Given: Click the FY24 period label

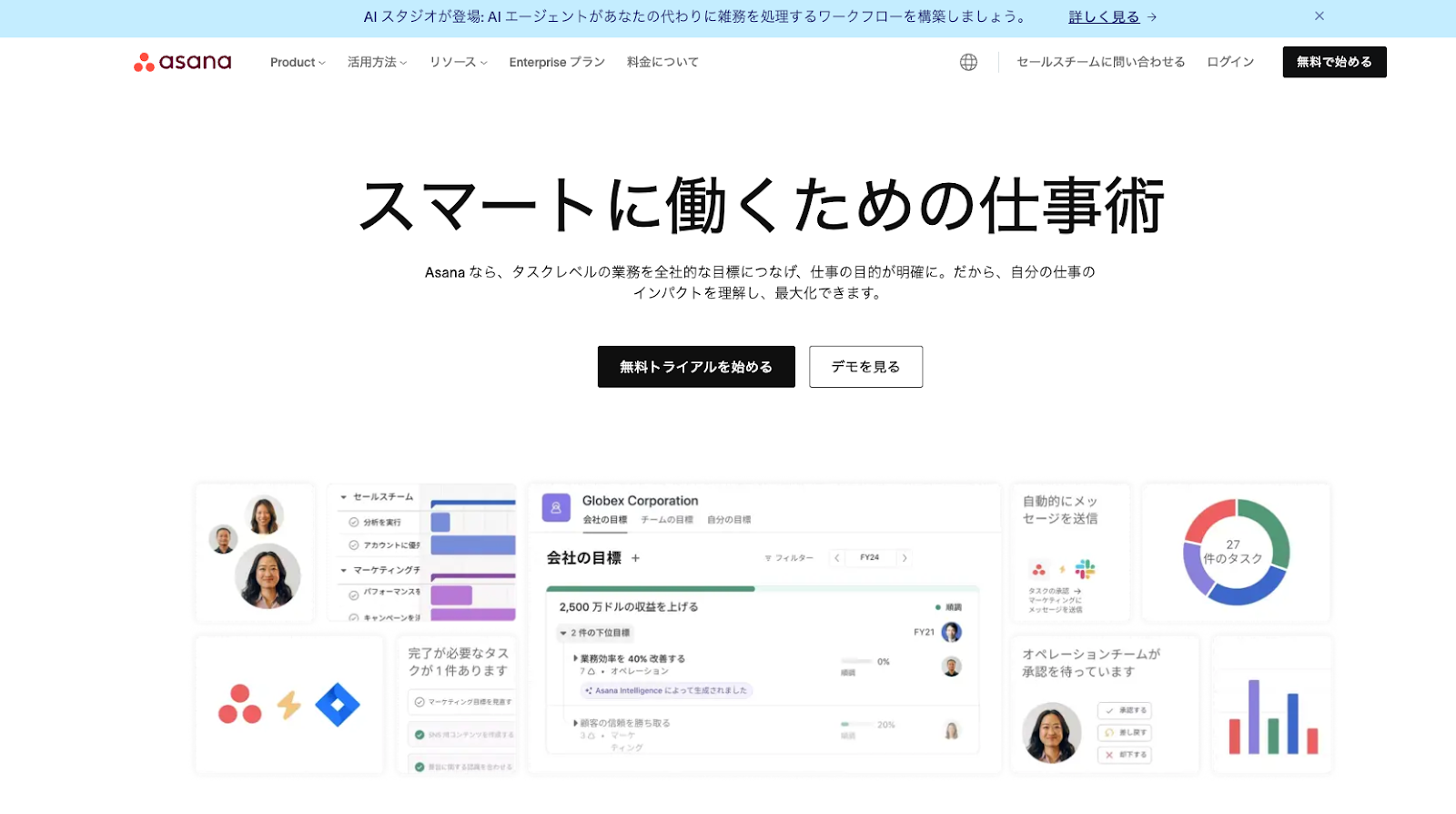Looking at the screenshot, I should (870, 558).
